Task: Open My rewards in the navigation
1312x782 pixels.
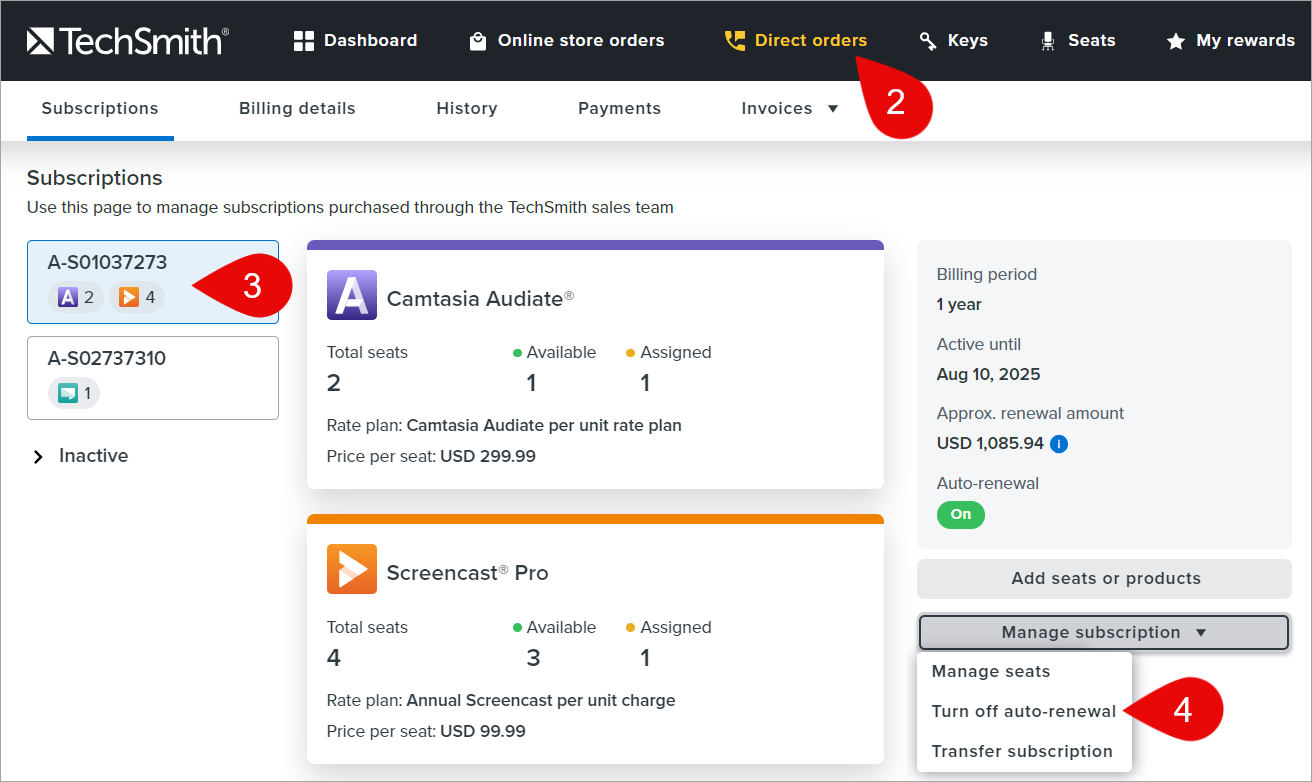Action: coord(1230,41)
